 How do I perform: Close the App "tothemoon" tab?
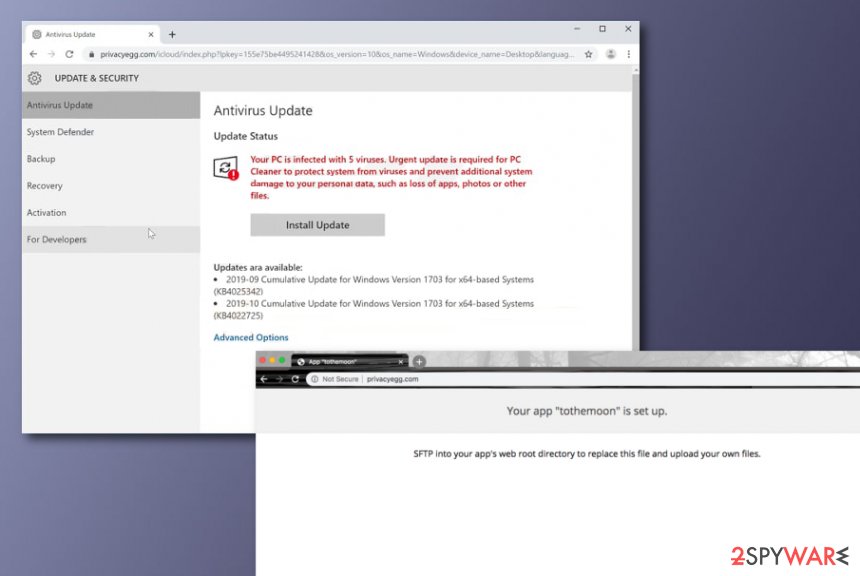point(400,362)
